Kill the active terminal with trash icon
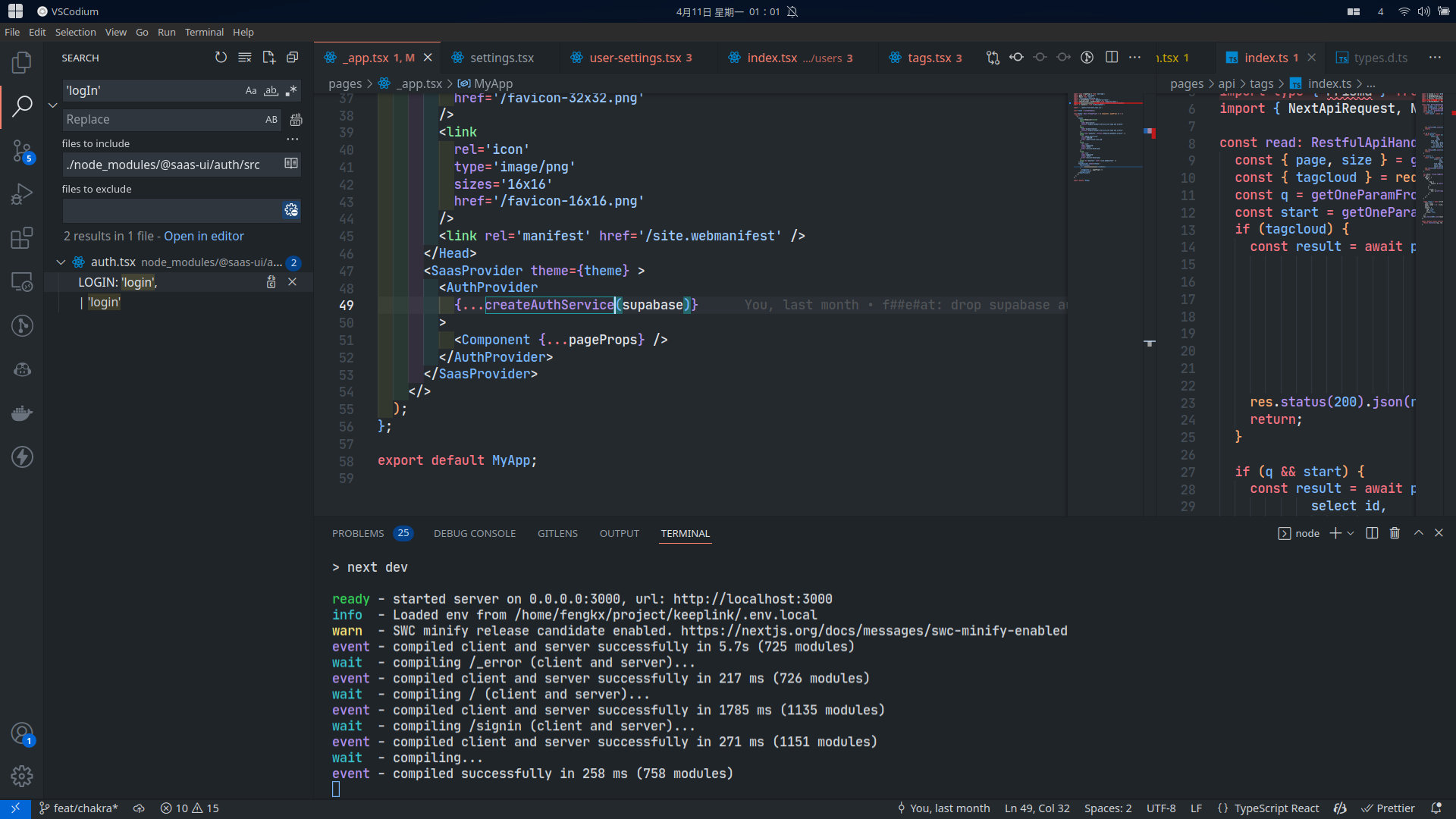 pyautogui.click(x=1395, y=533)
